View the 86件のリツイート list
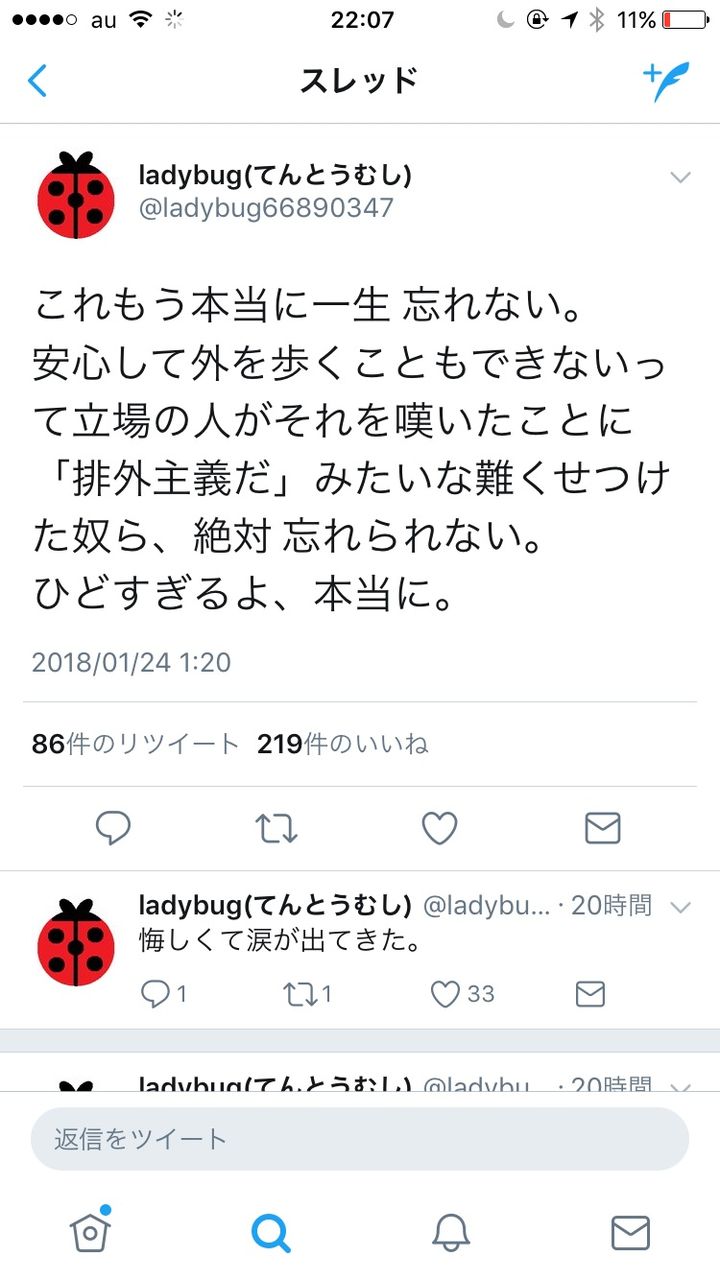 point(136,744)
